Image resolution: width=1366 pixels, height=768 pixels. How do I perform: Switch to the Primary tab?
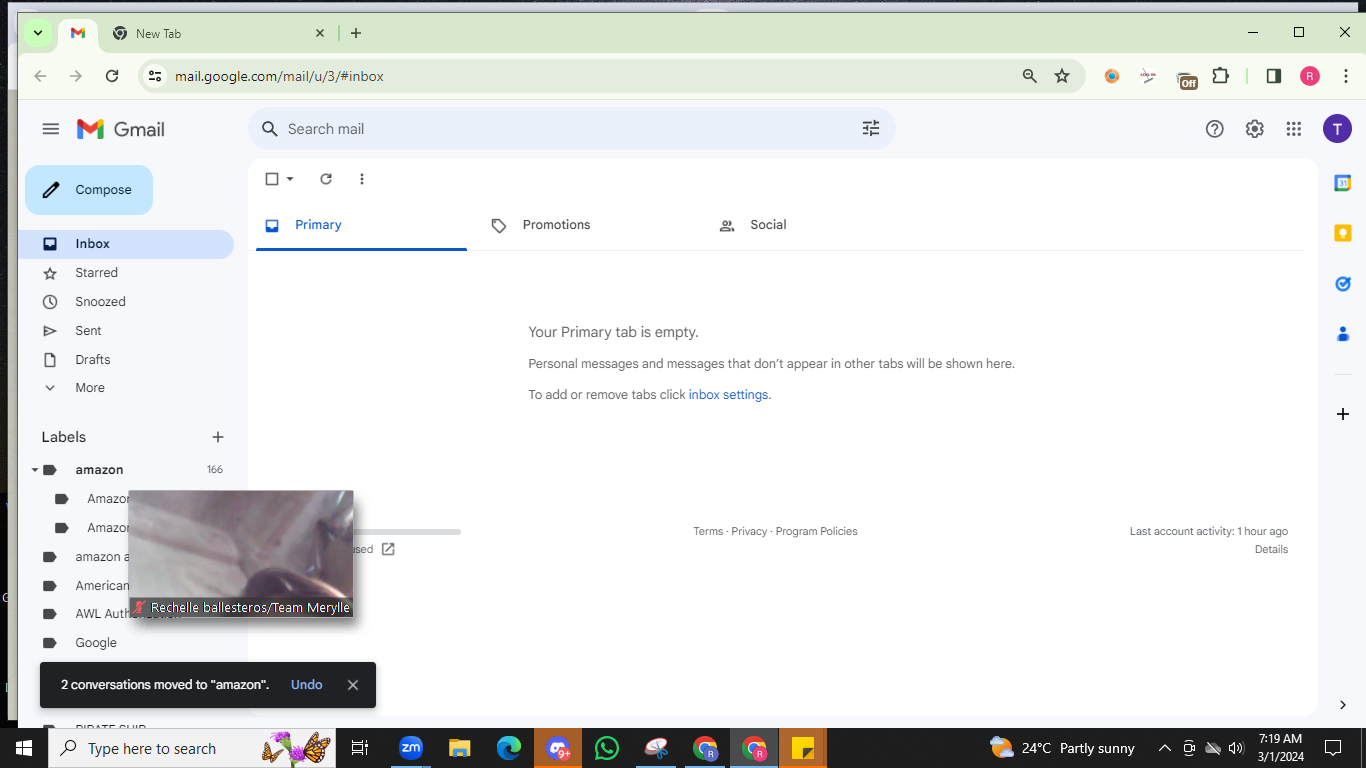coord(361,226)
